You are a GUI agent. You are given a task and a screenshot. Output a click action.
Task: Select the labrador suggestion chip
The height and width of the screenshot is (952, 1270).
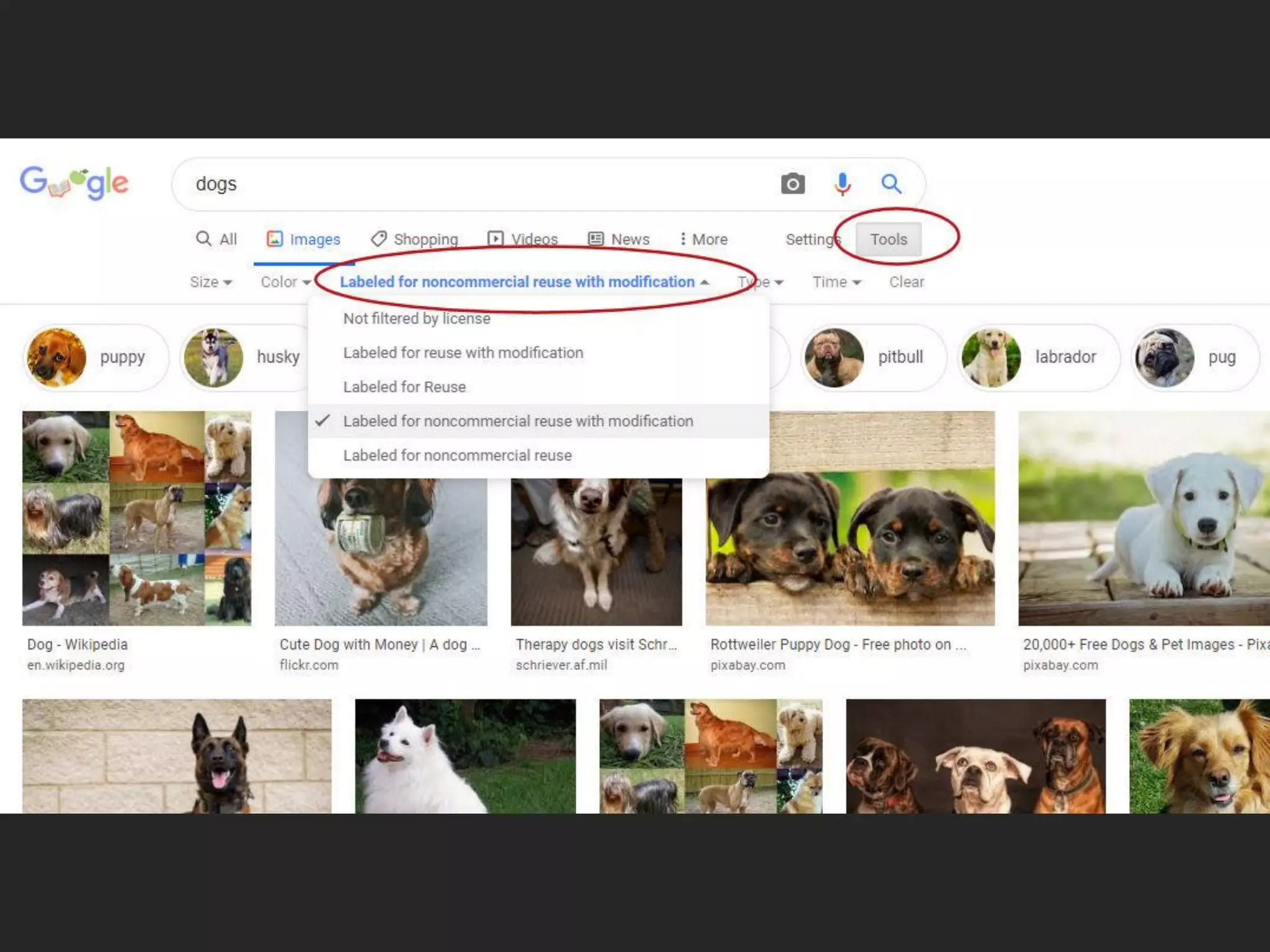[1038, 358]
